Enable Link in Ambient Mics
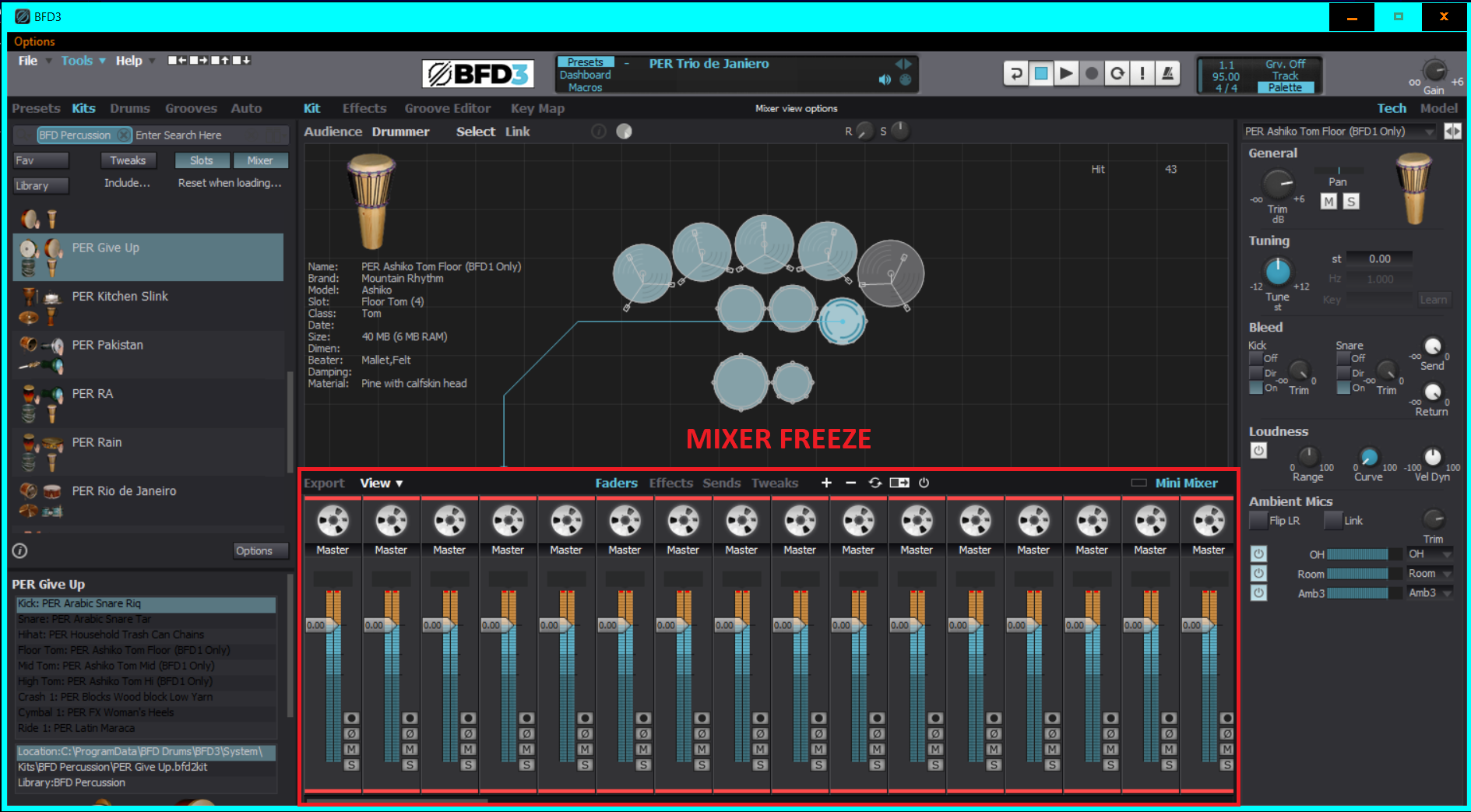This screenshot has width=1471, height=812. [1332, 520]
